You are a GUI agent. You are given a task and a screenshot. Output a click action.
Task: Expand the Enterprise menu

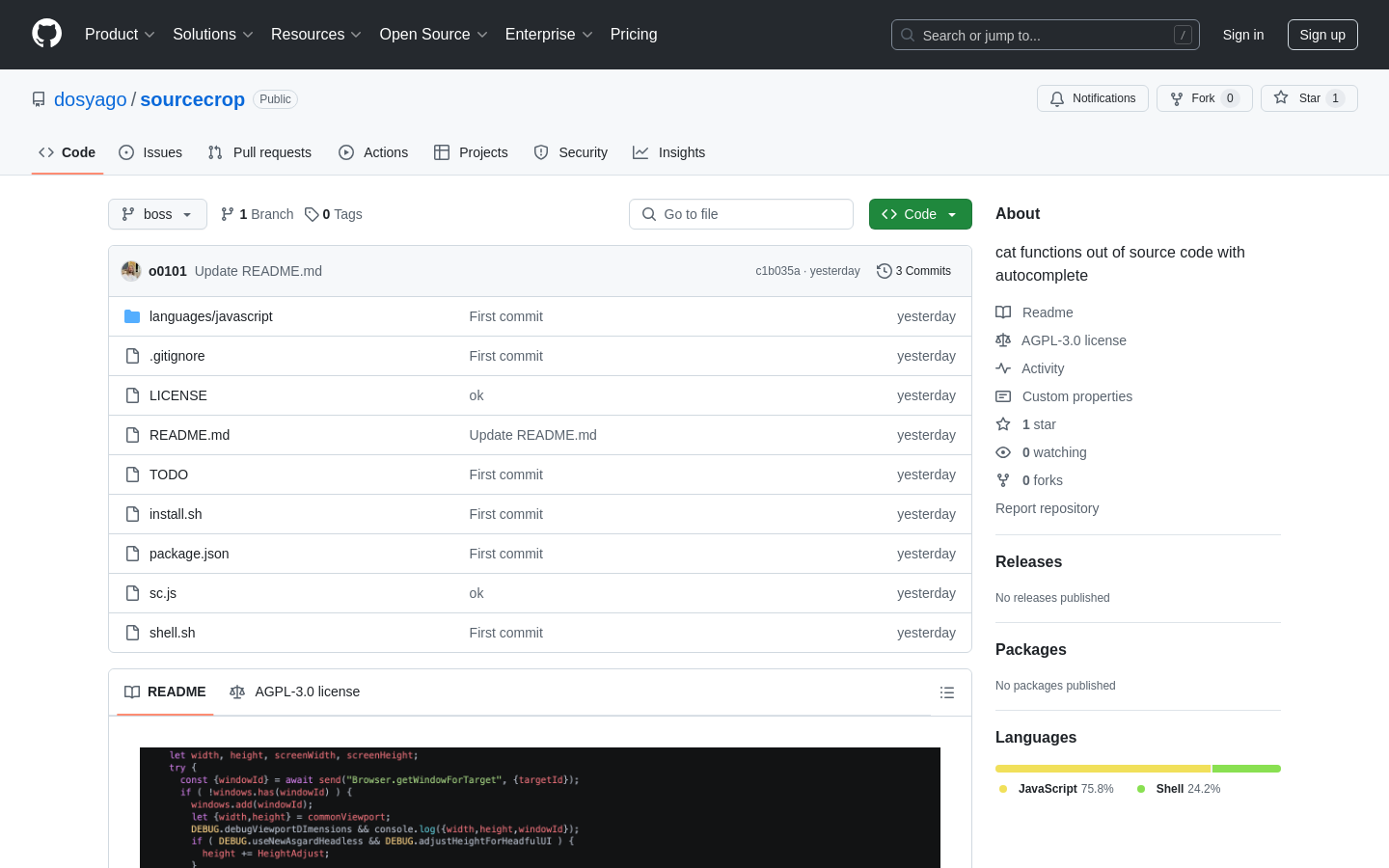pyautogui.click(x=549, y=35)
